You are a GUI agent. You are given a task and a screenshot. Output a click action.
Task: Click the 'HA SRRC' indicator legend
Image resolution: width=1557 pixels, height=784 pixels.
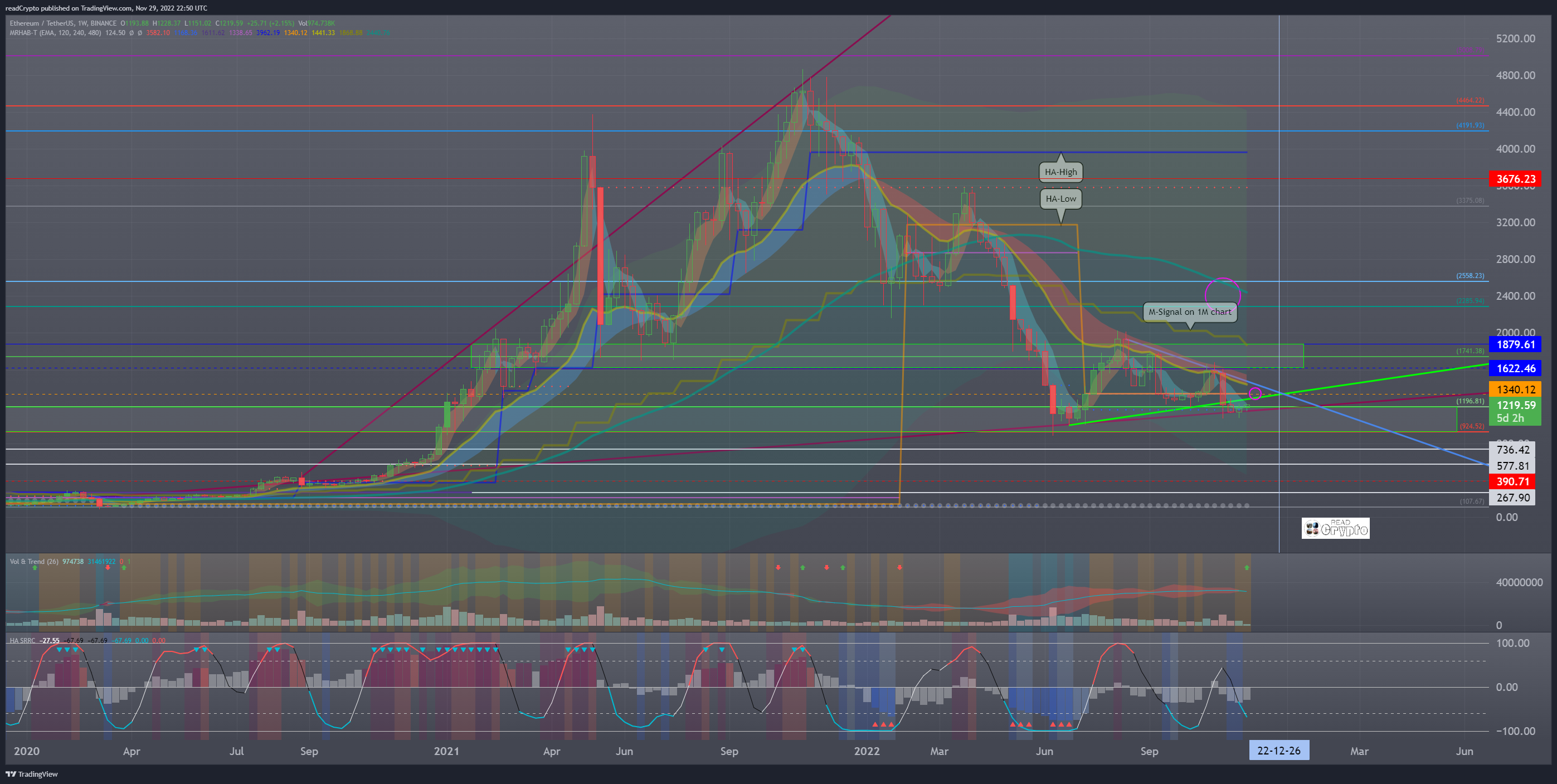pos(22,640)
